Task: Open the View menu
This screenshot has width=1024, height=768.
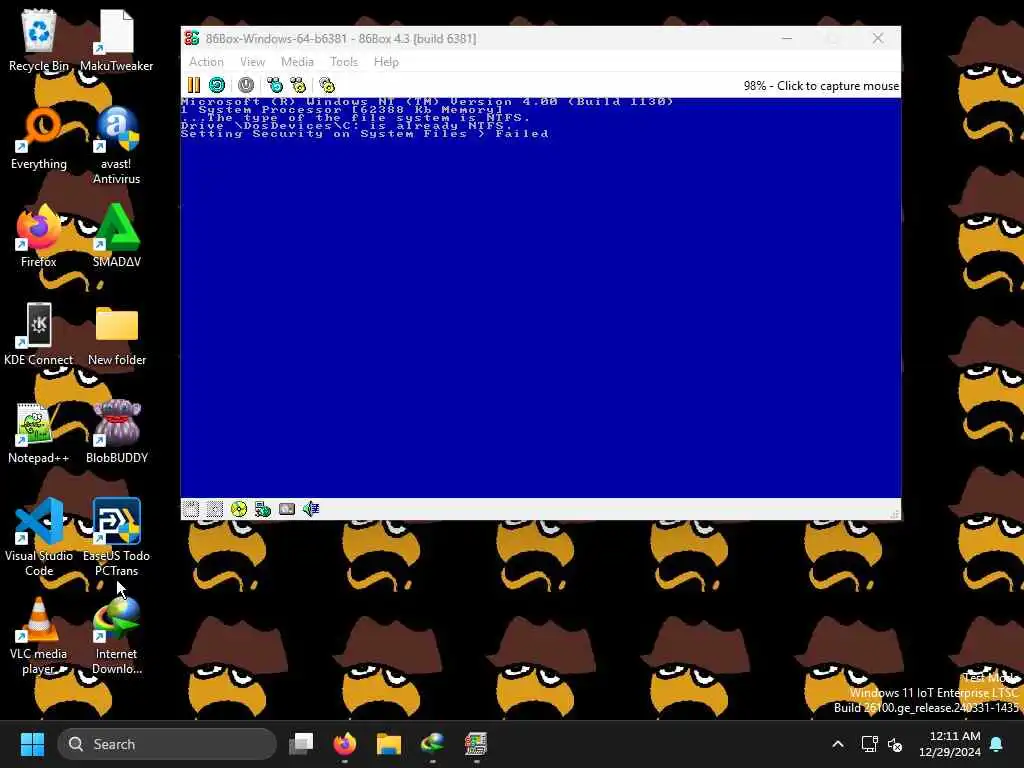Action: 252,61
